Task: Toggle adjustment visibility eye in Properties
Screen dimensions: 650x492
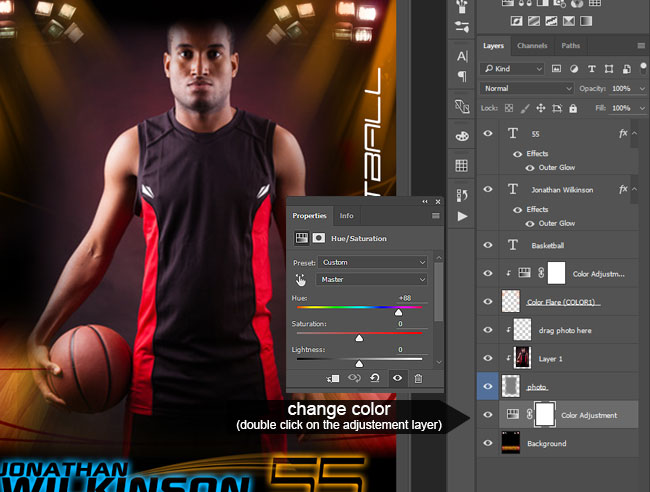Action: click(x=397, y=378)
